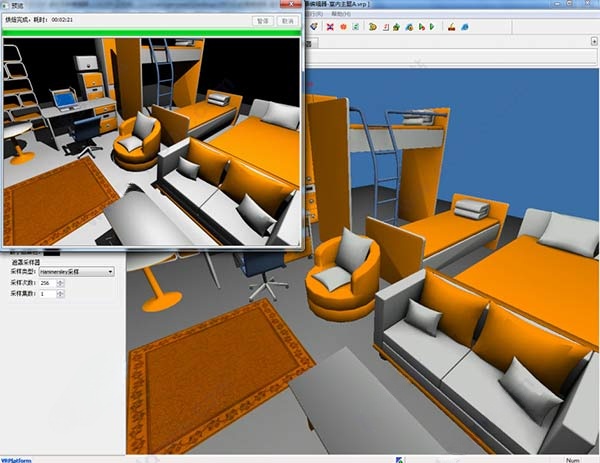Close the baking preview window
The width and height of the screenshot is (600, 463).
(291, 4)
